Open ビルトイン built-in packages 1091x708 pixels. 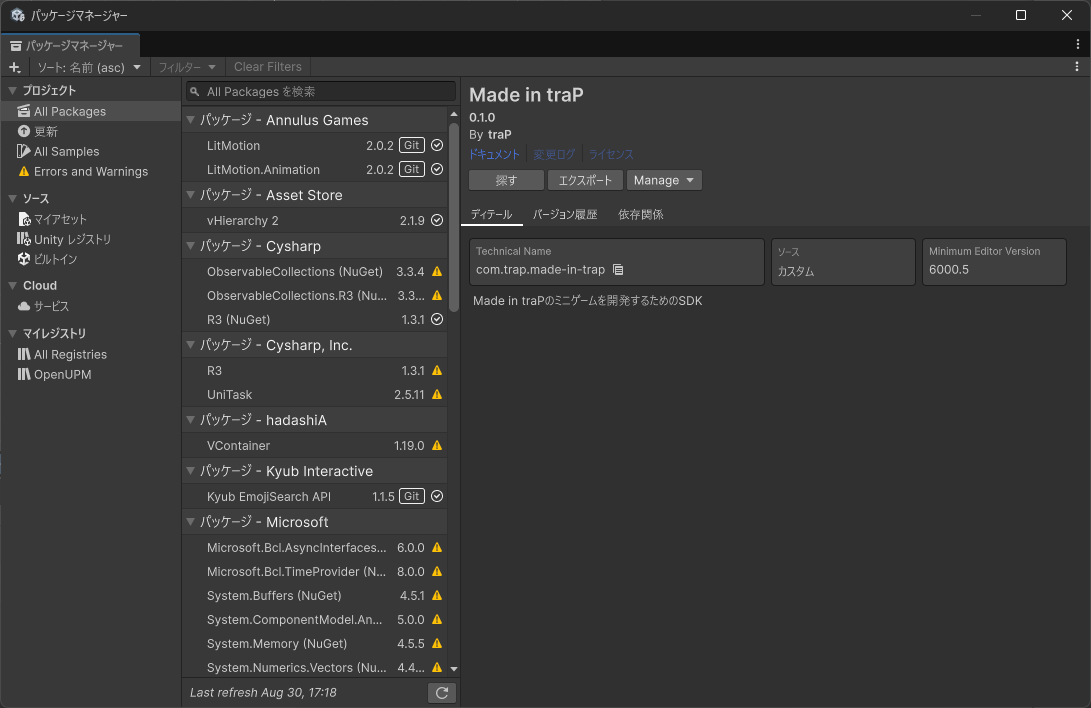pyautogui.click(x=90, y=259)
